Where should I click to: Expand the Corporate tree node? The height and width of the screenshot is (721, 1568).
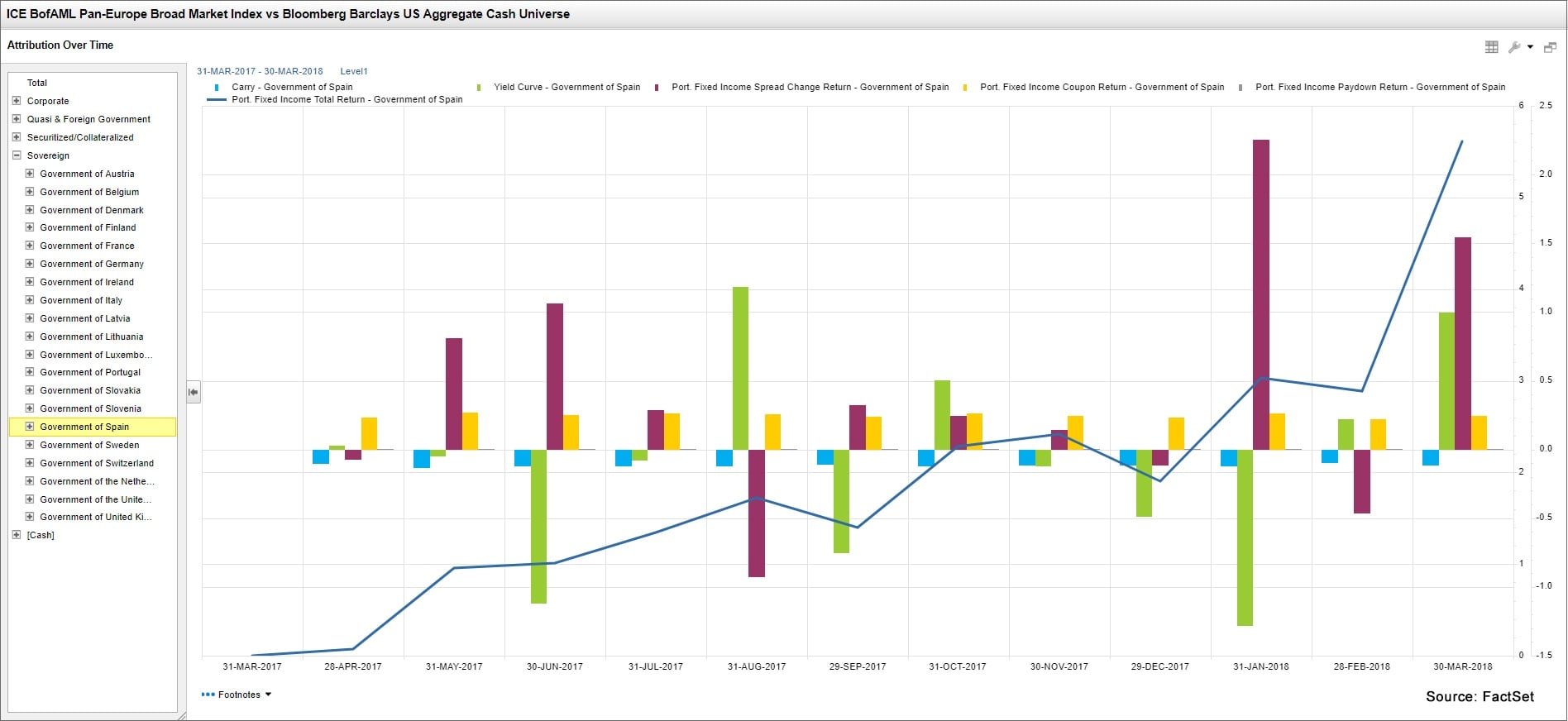pos(17,101)
